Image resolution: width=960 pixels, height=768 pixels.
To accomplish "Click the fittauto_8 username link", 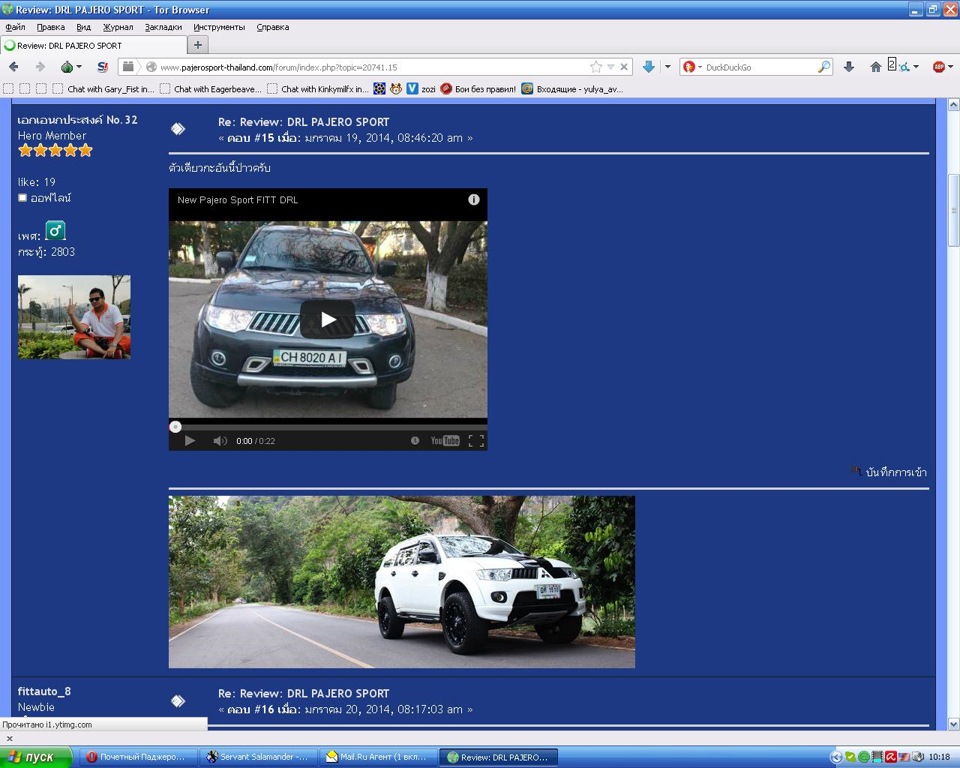I will click(44, 691).
